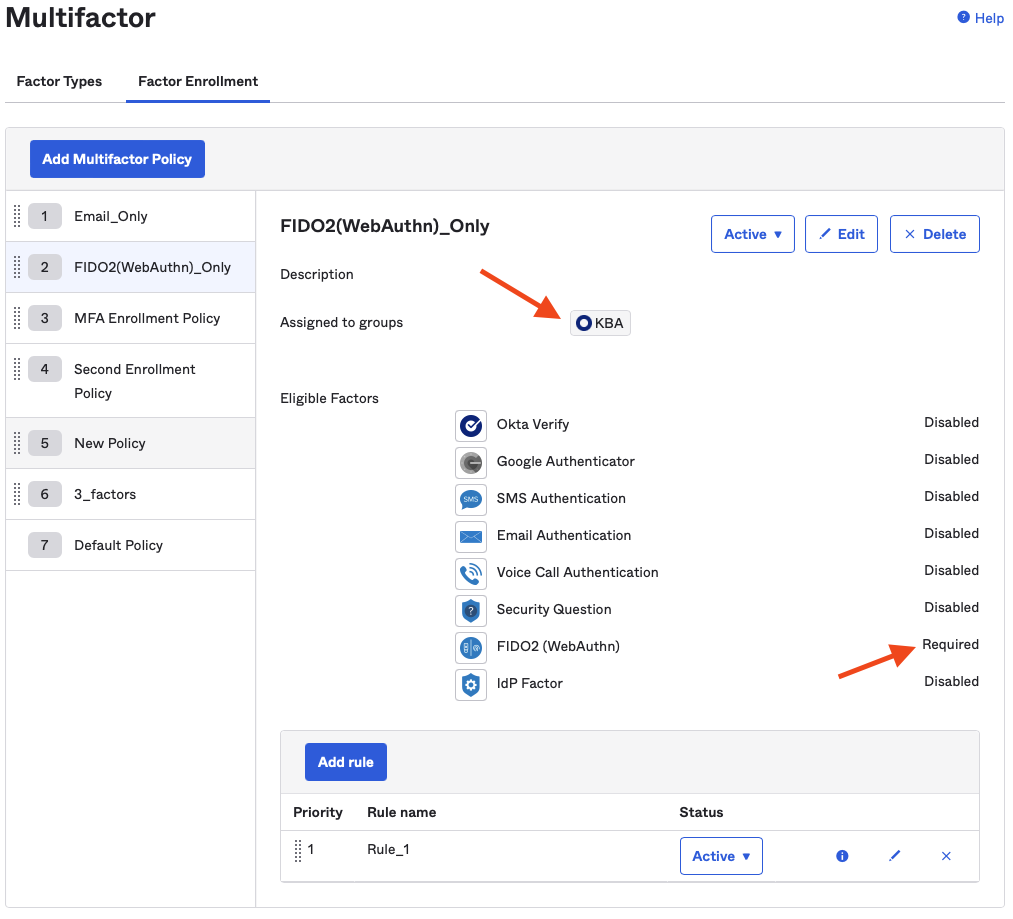Edit Rule_1 with the pencil icon
The width and height of the screenshot is (1013, 919).
point(894,856)
